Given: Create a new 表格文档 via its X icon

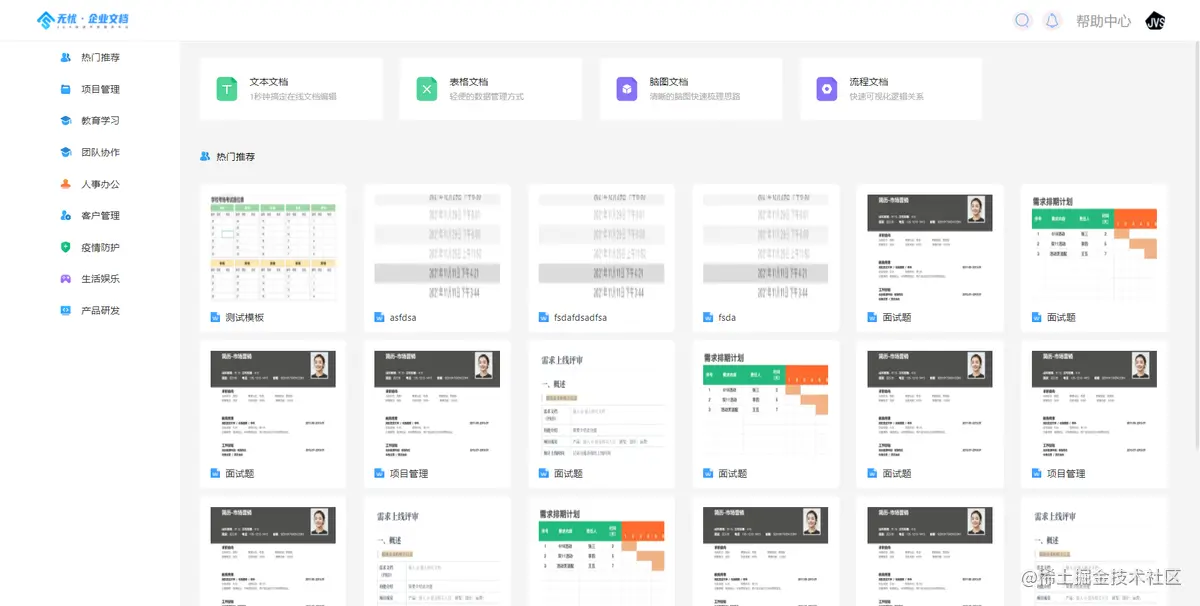Looking at the screenshot, I should tap(427, 89).
